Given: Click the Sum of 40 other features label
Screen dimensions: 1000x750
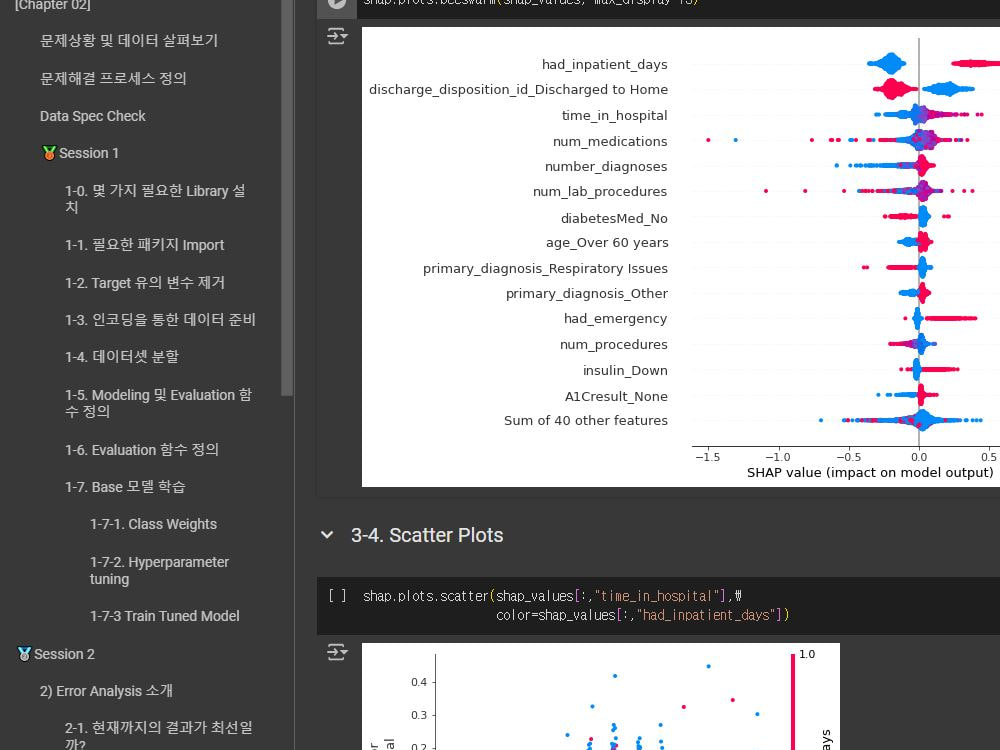Looking at the screenshot, I should tap(585, 420).
